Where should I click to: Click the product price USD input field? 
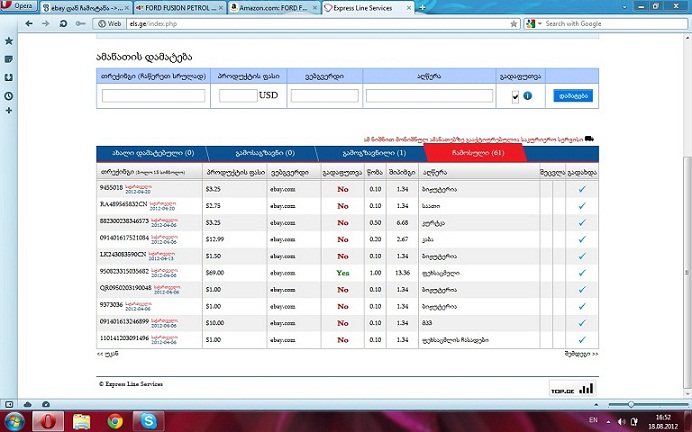pos(238,96)
